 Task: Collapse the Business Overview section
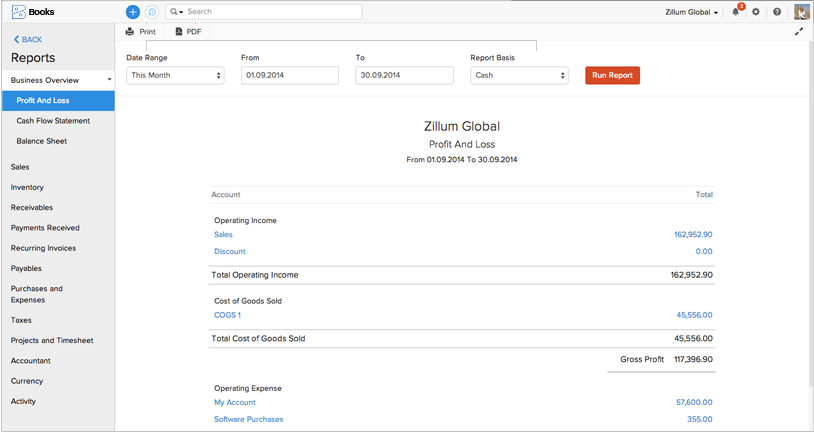[108, 79]
